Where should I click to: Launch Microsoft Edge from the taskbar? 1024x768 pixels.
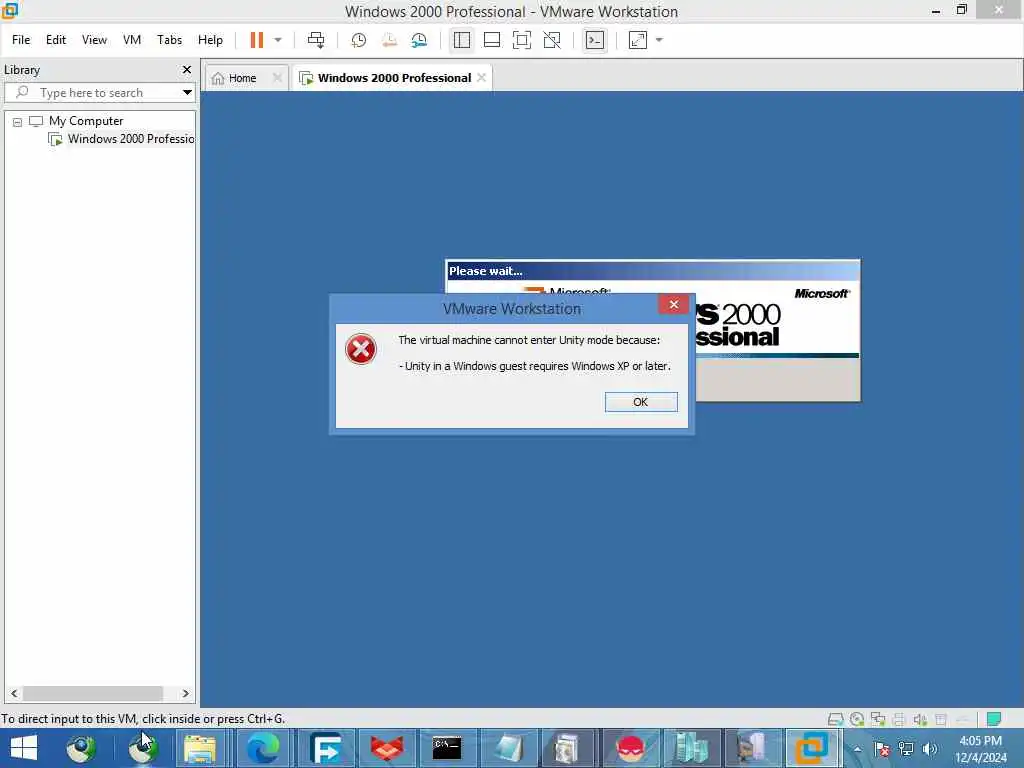(x=263, y=748)
